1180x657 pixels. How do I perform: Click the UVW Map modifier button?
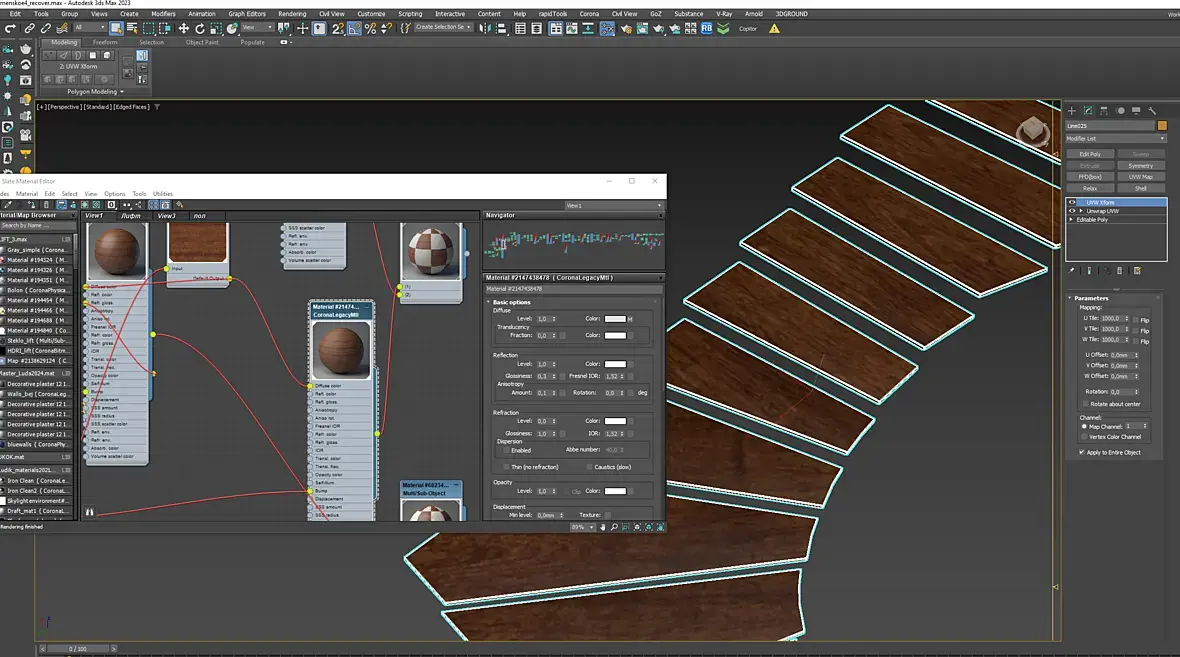tap(1141, 177)
